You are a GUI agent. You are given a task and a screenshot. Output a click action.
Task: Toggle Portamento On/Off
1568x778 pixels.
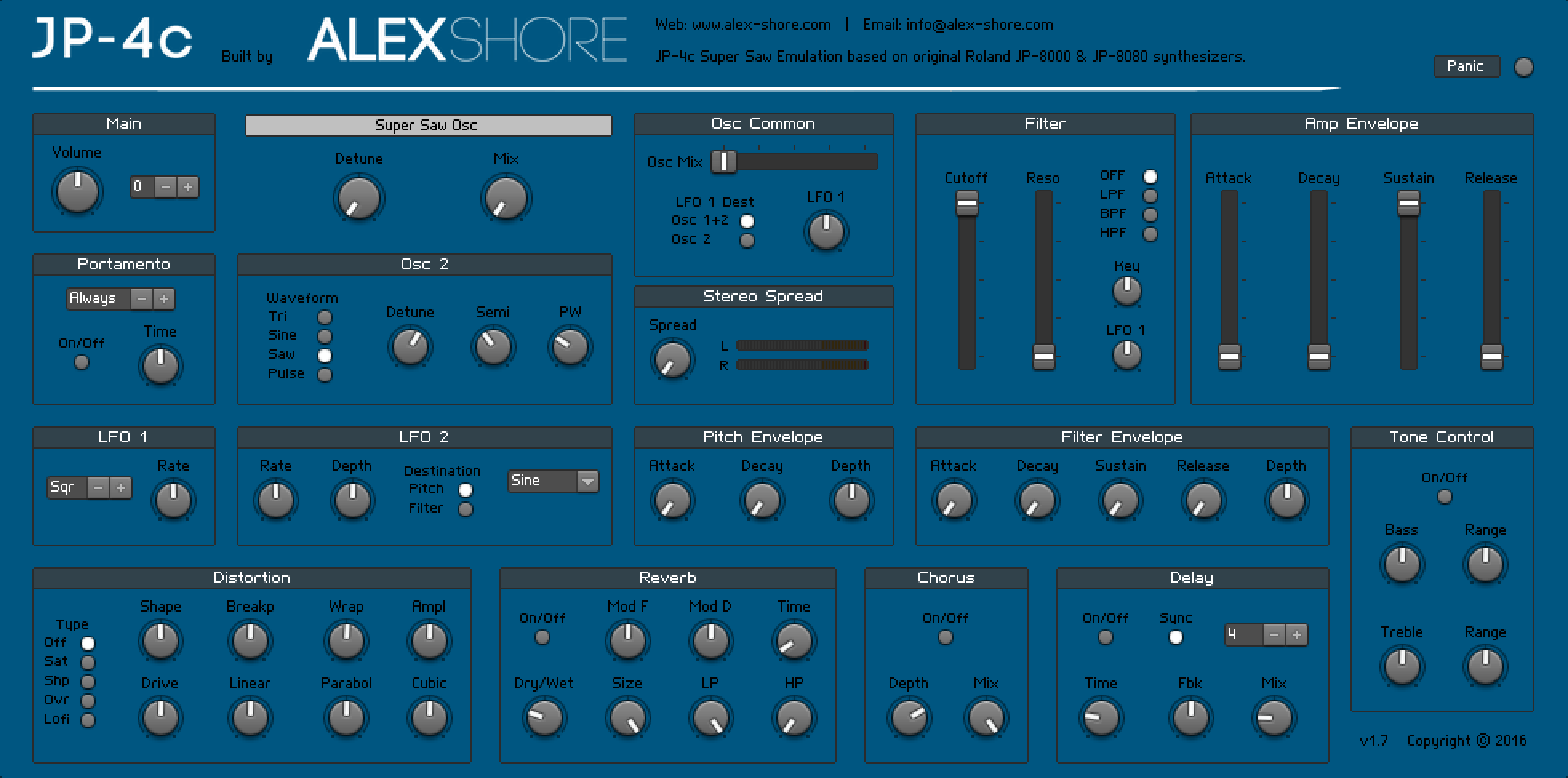[x=82, y=362]
